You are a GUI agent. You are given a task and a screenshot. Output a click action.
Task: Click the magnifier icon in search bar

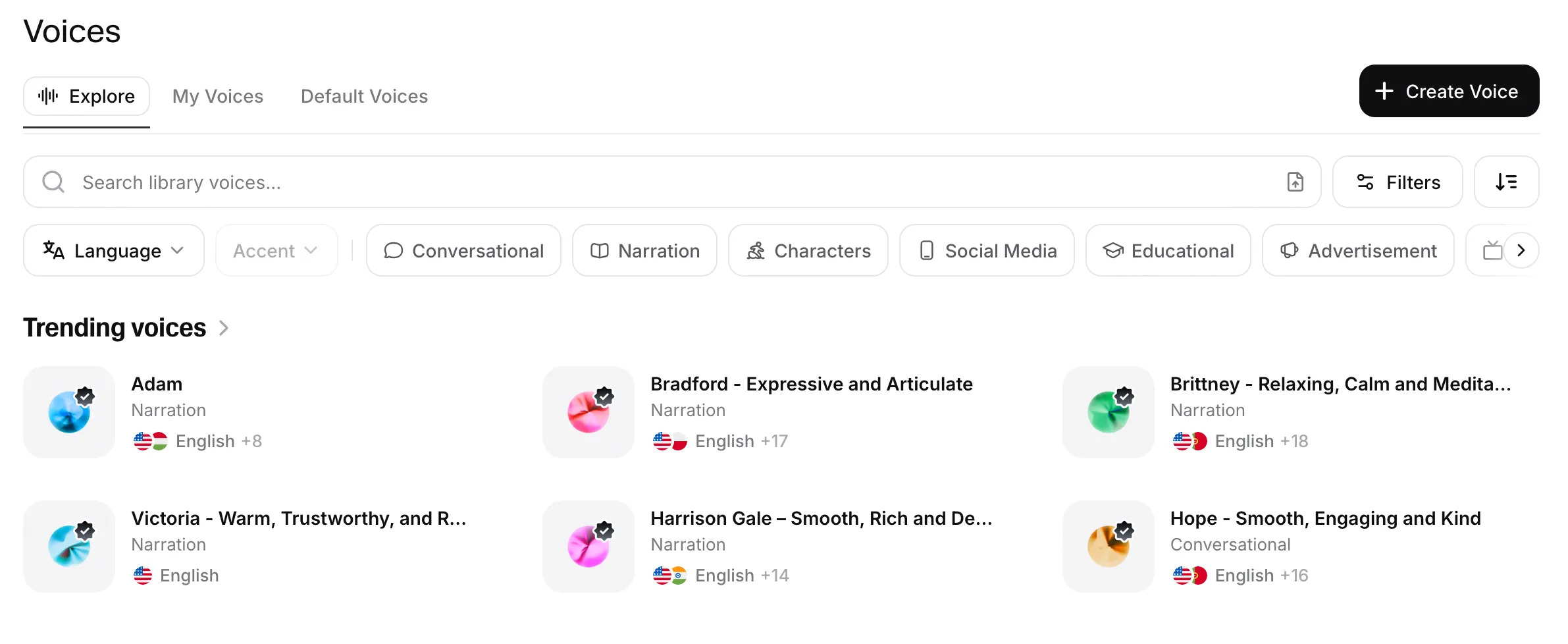coord(53,182)
